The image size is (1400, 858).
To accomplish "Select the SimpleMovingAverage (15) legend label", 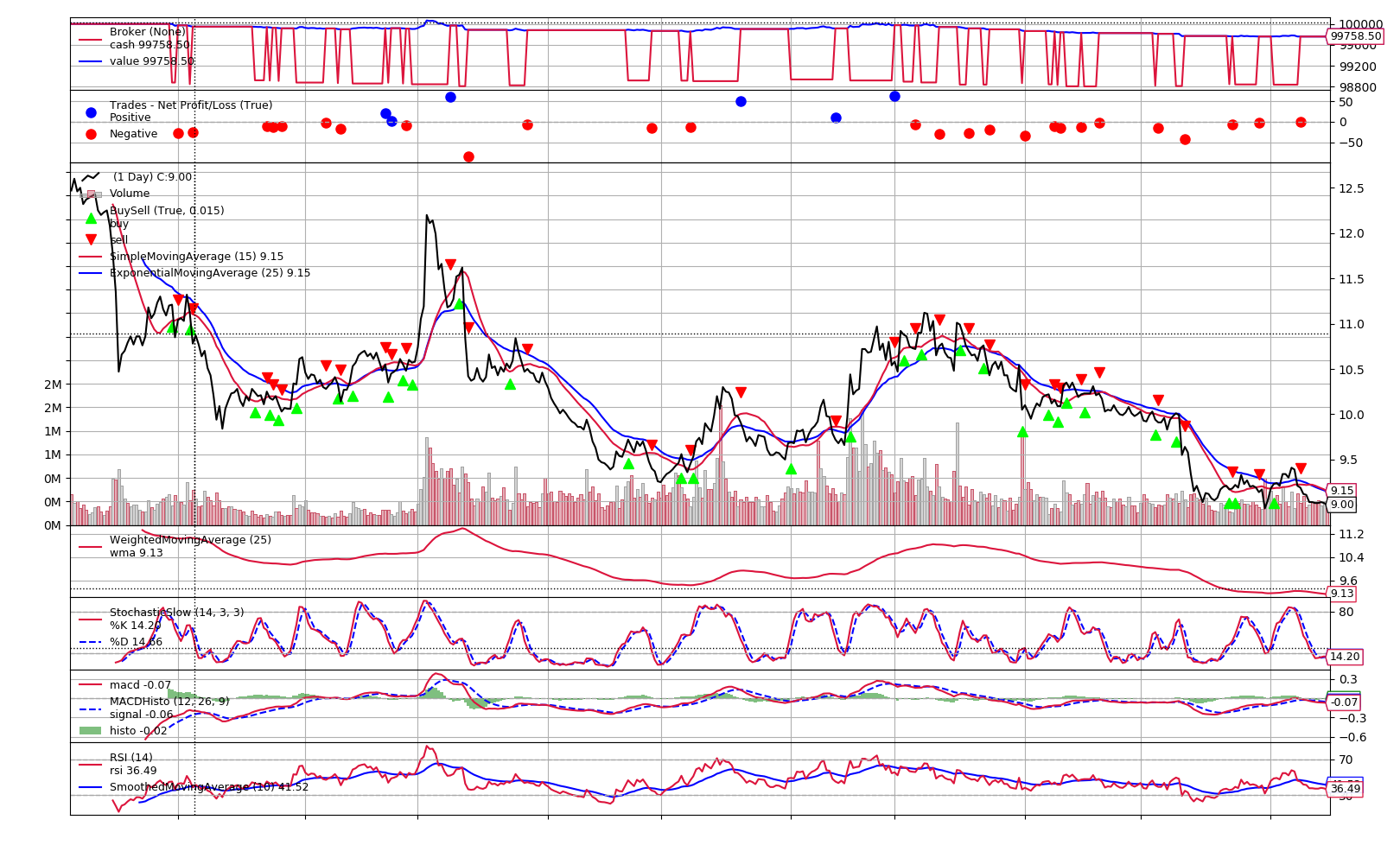I will point(196,257).
